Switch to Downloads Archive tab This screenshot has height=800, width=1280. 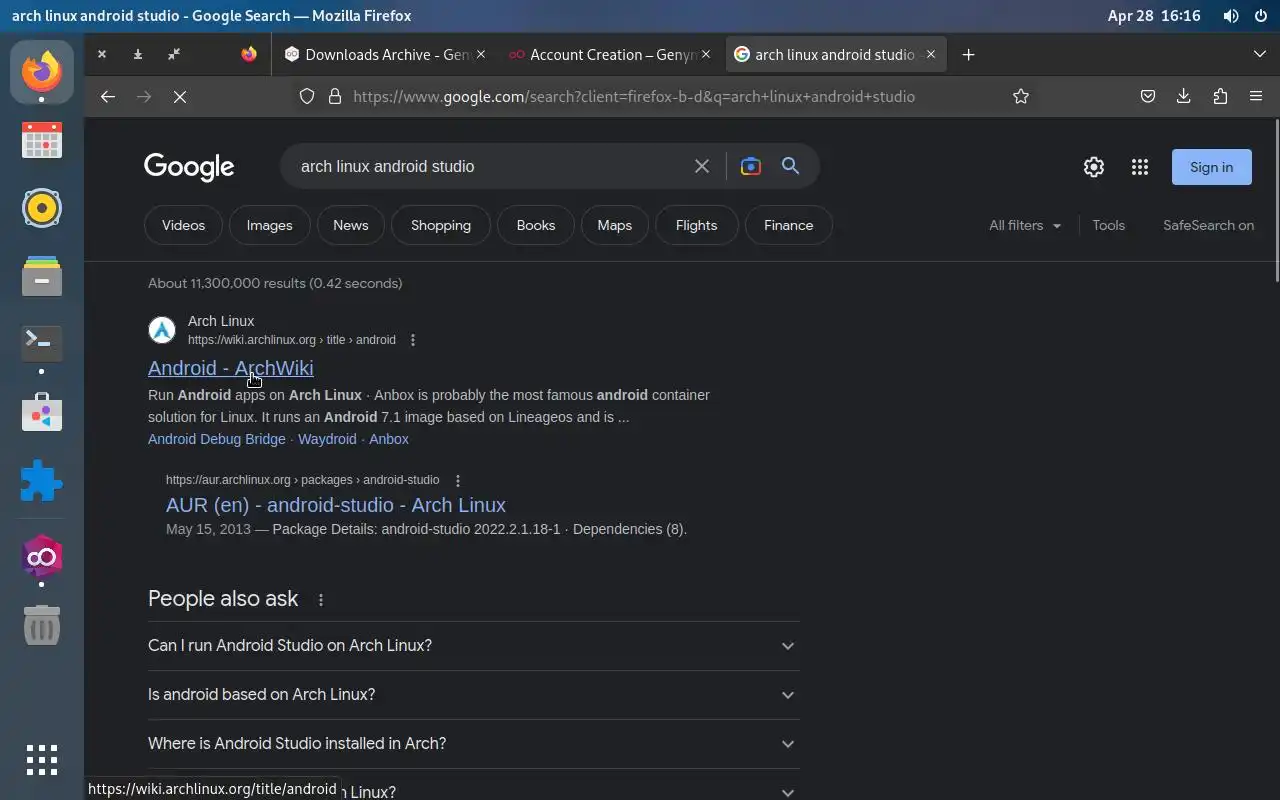(x=384, y=55)
